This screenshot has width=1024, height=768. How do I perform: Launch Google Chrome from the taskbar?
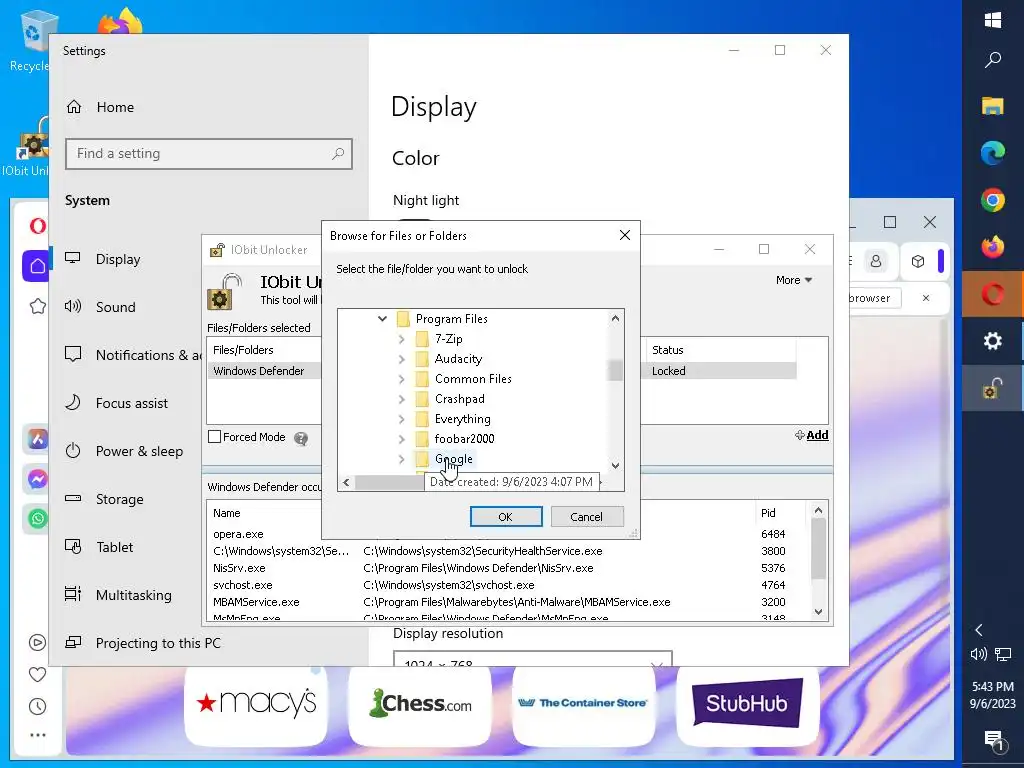point(993,200)
